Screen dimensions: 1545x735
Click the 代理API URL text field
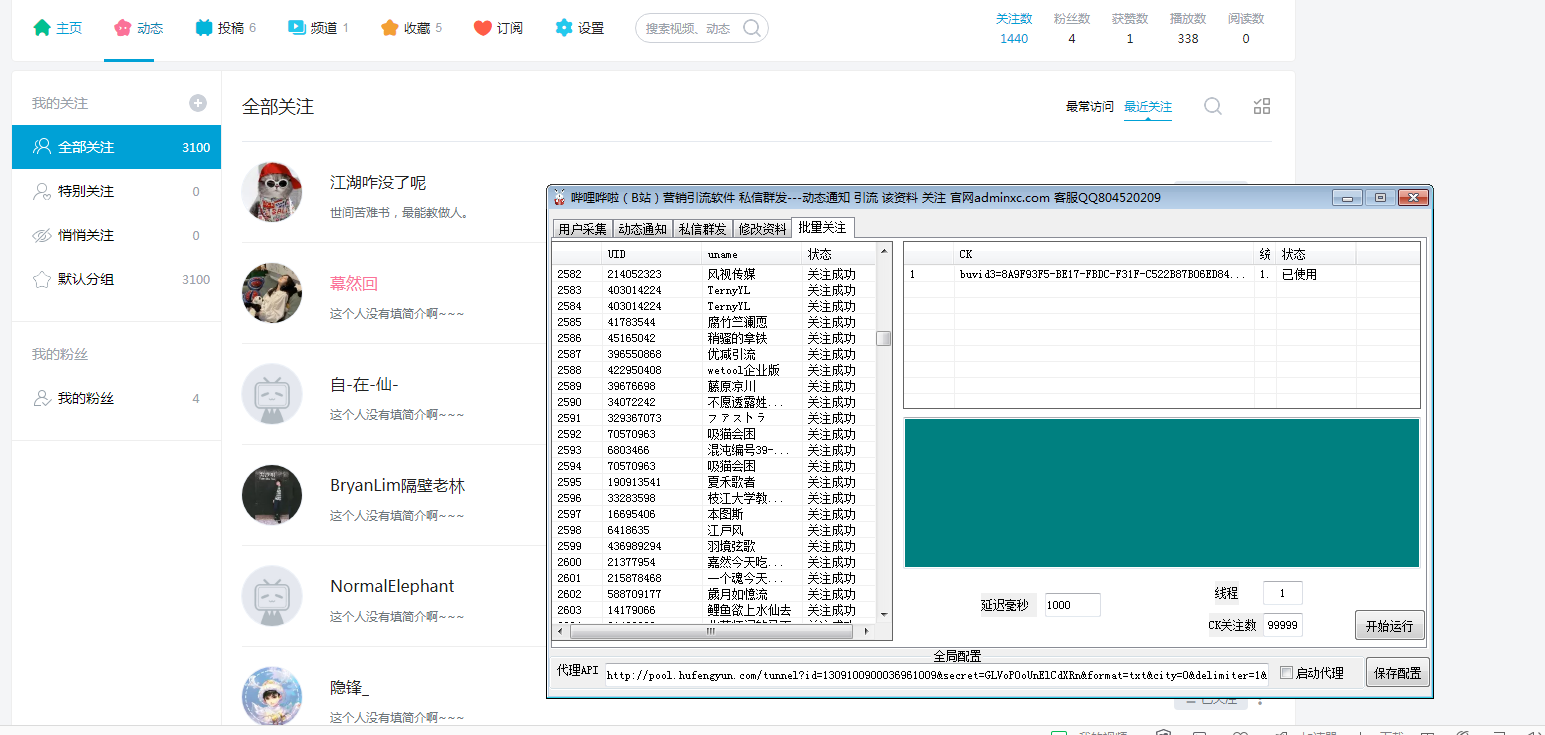pos(936,674)
